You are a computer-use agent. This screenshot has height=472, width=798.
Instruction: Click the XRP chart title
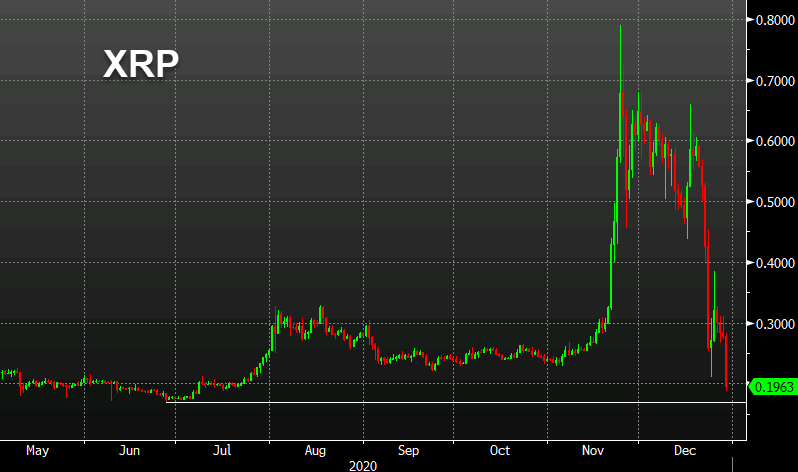pos(141,66)
